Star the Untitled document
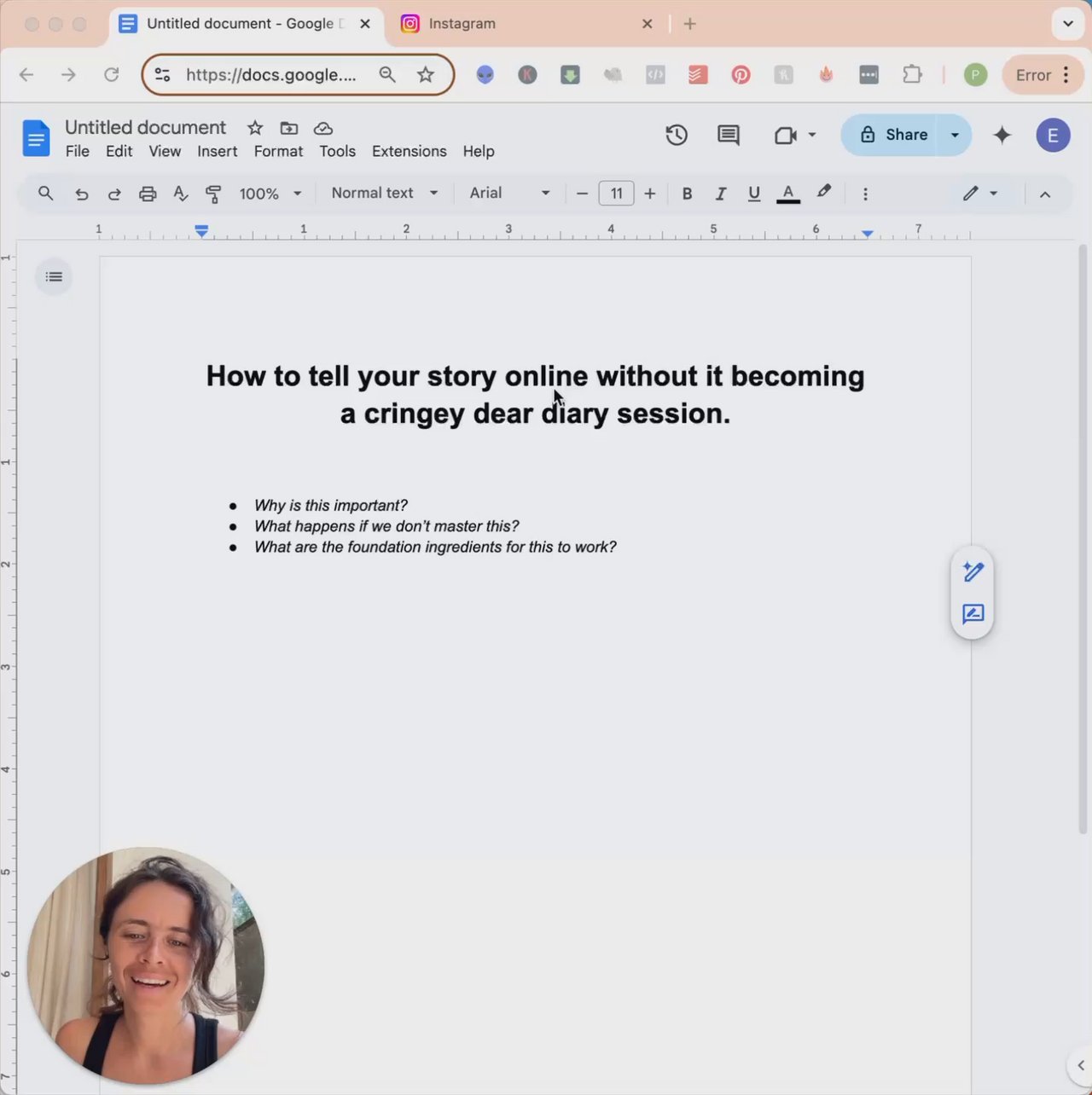The width and height of the screenshot is (1092, 1095). pos(255,128)
